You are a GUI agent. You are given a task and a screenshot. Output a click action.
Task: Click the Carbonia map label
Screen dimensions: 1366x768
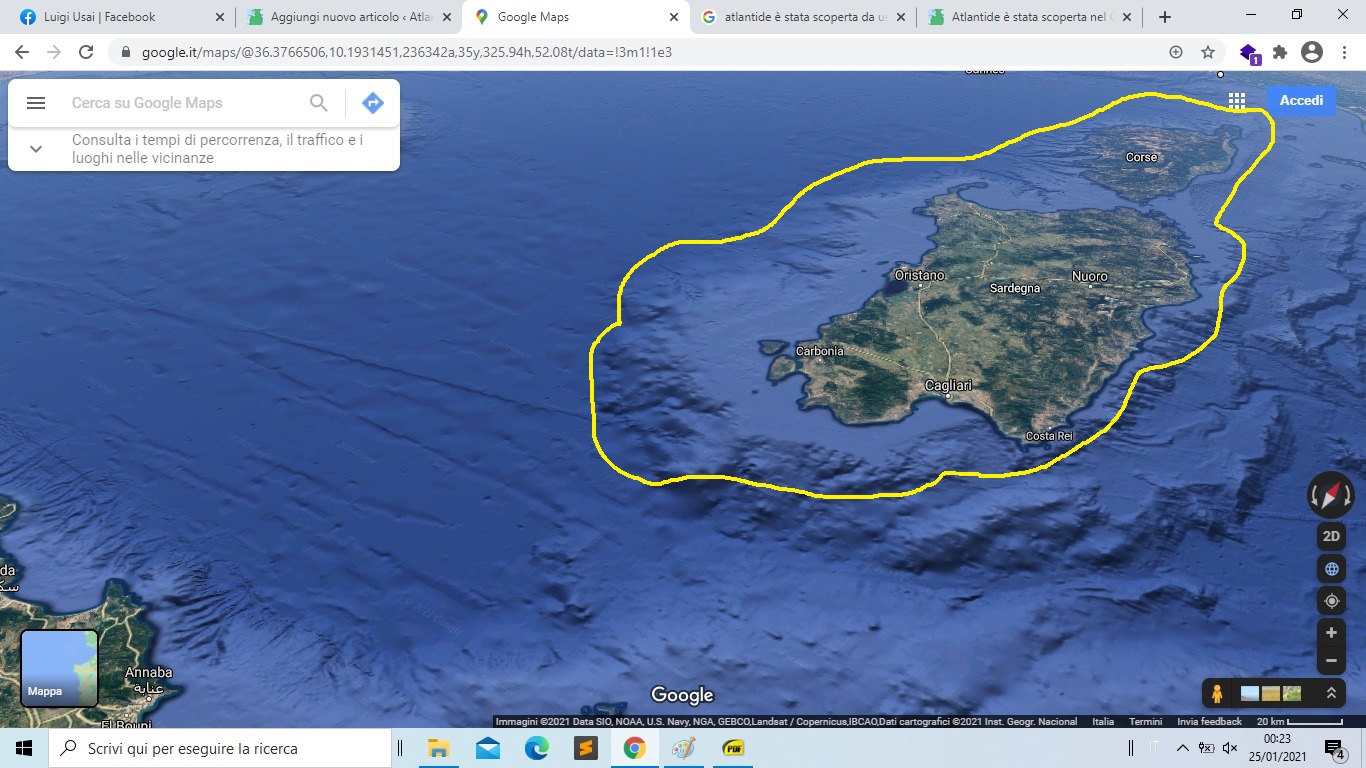(820, 351)
